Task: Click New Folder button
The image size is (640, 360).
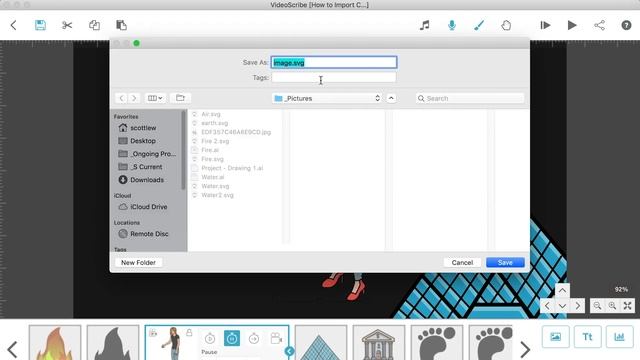Action: tap(138, 262)
